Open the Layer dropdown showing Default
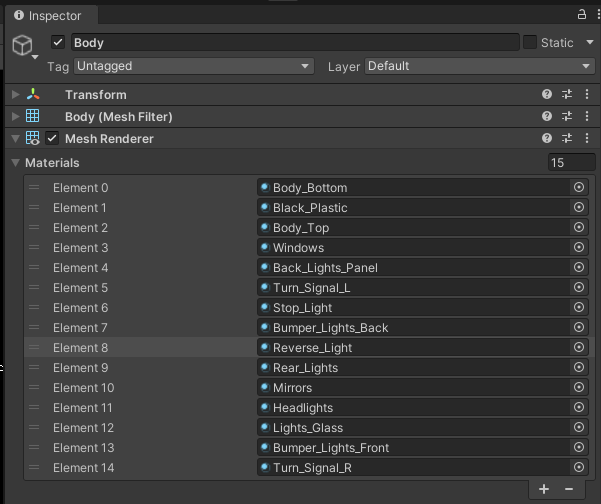This screenshot has width=601, height=504. pyautogui.click(x=479, y=66)
